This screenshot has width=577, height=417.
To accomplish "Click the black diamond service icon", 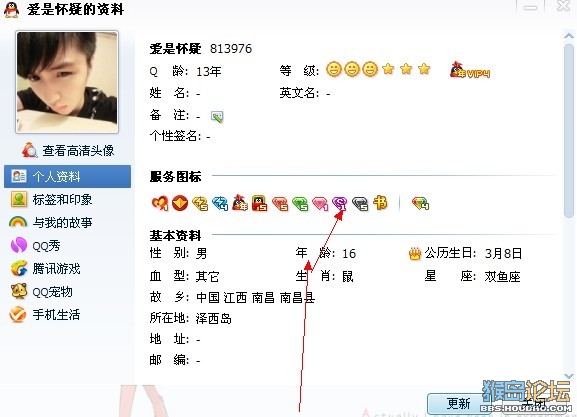I will point(360,203).
